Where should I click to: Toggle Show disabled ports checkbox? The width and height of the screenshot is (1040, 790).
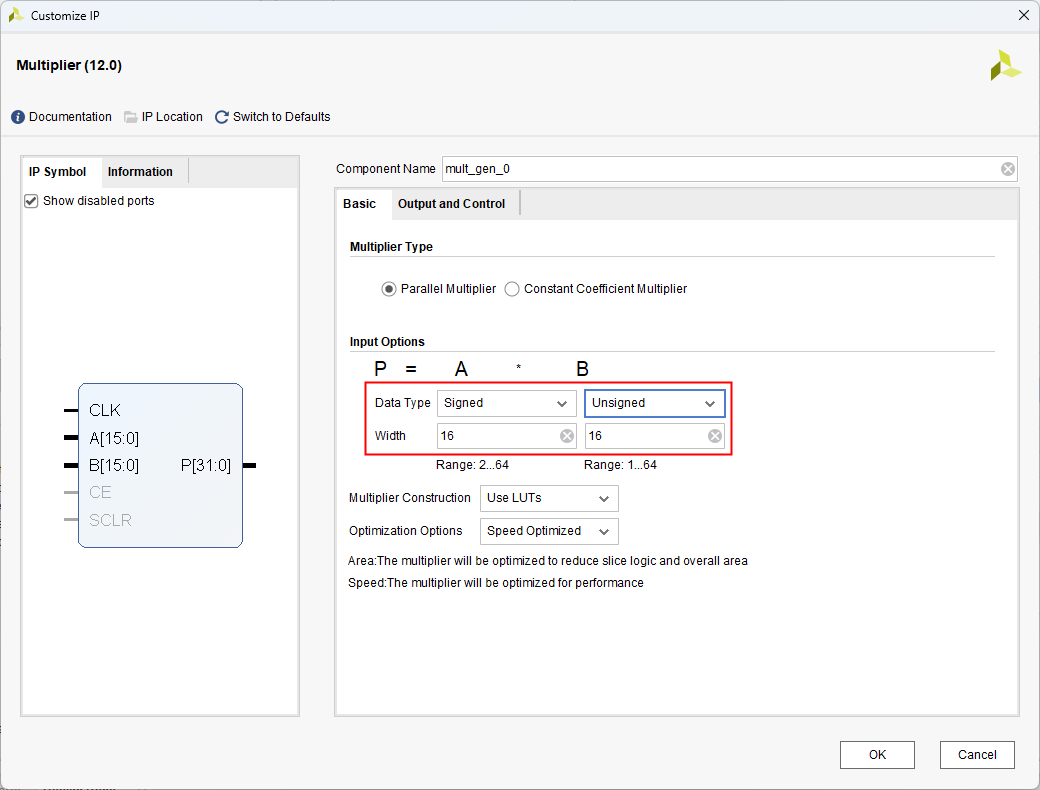pos(31,201)
